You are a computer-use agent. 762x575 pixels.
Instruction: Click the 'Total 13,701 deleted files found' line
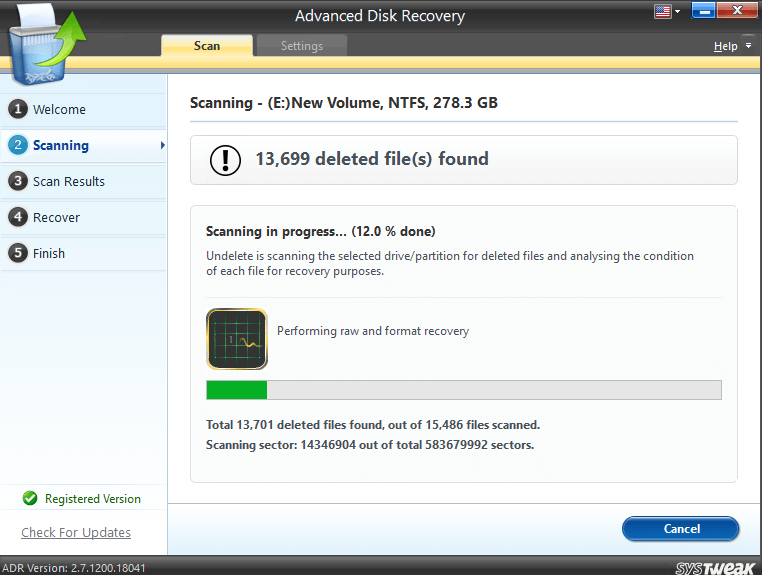pyautogui.click(x=373, y=425)
